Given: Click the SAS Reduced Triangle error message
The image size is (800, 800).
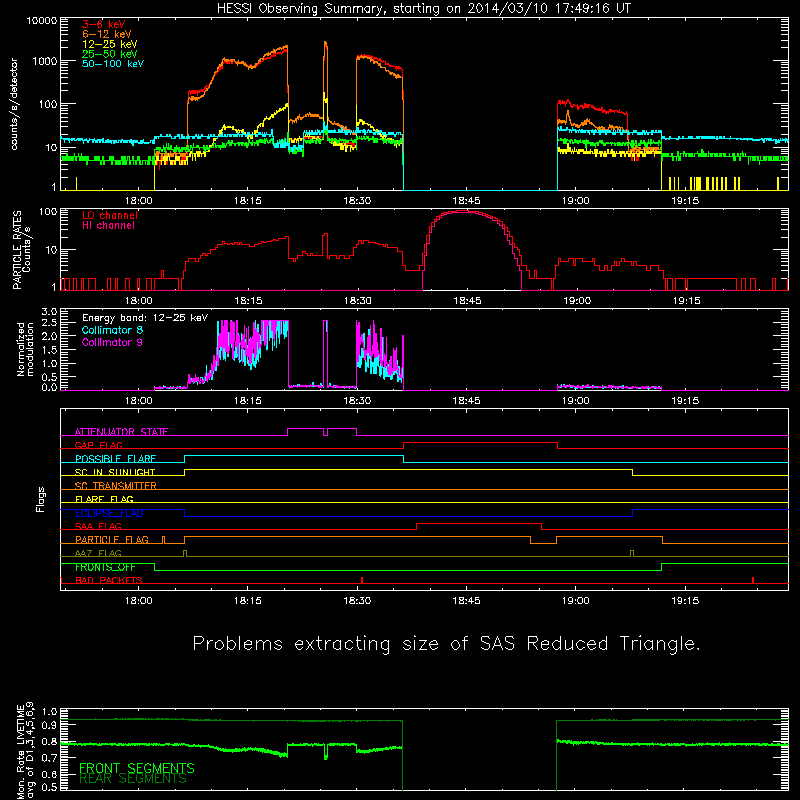Looking at the screenshot, I should click(x=446, y=644).
